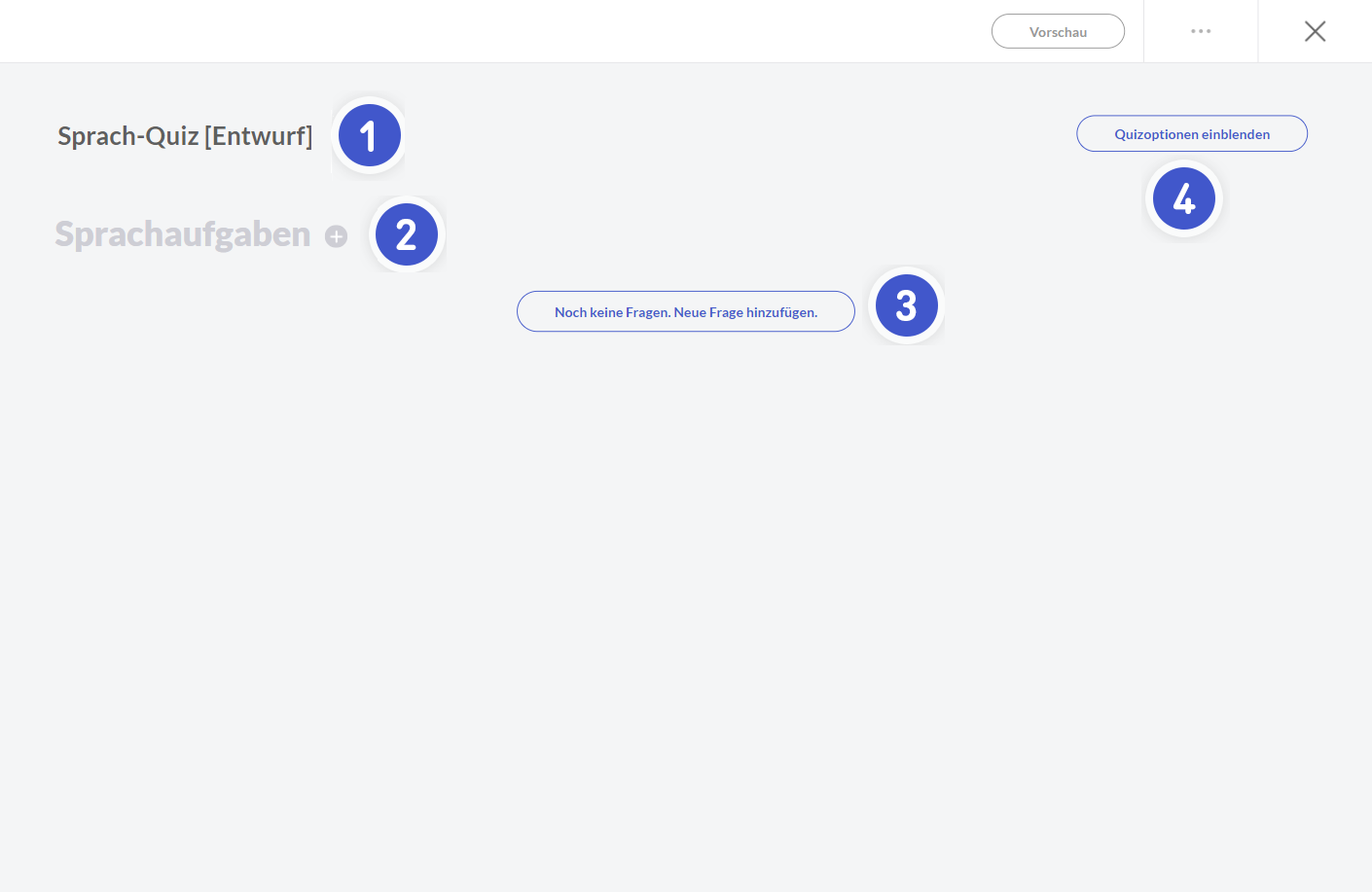Close the quiz editor with the X
1372x892 pixels.
tap(1315, 31)
